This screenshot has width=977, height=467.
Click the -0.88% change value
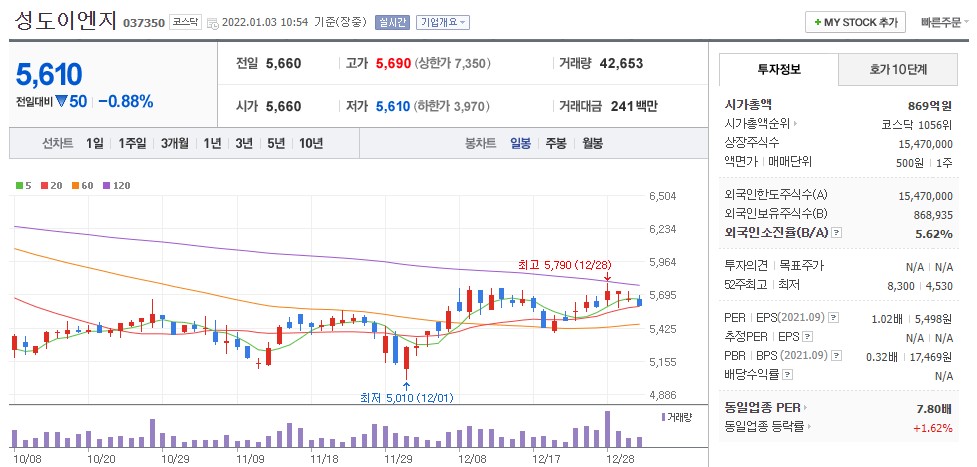pyautogui.click(x=126, y=102)
